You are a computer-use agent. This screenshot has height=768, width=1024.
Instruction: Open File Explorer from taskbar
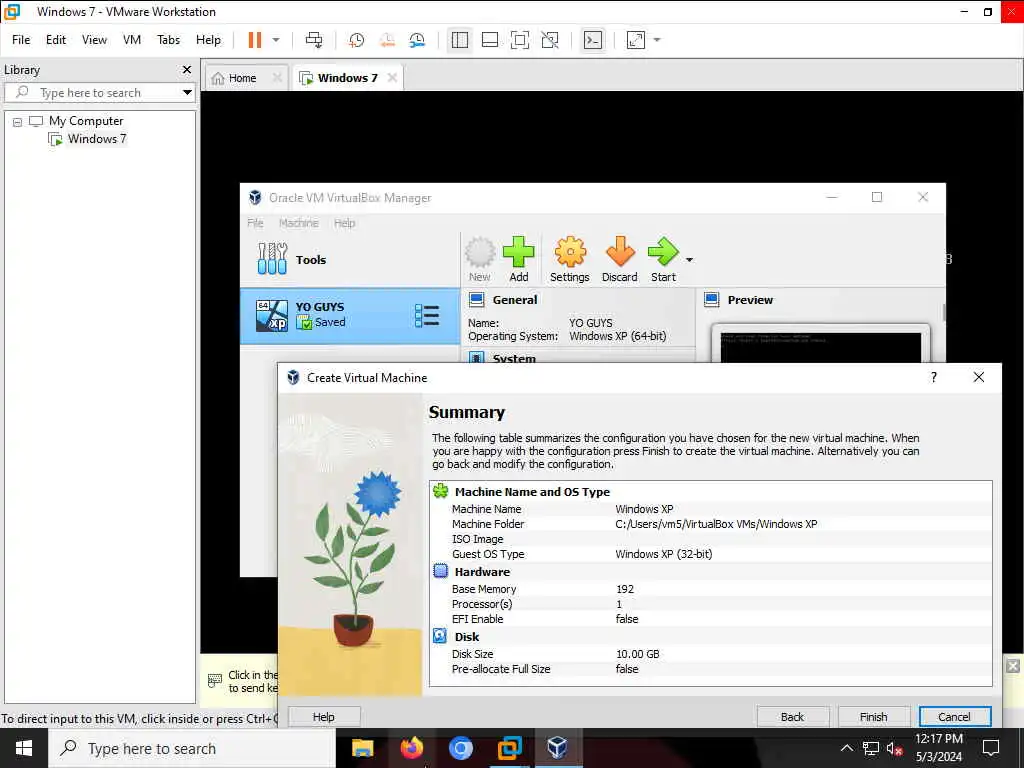(x=362, y=748)
